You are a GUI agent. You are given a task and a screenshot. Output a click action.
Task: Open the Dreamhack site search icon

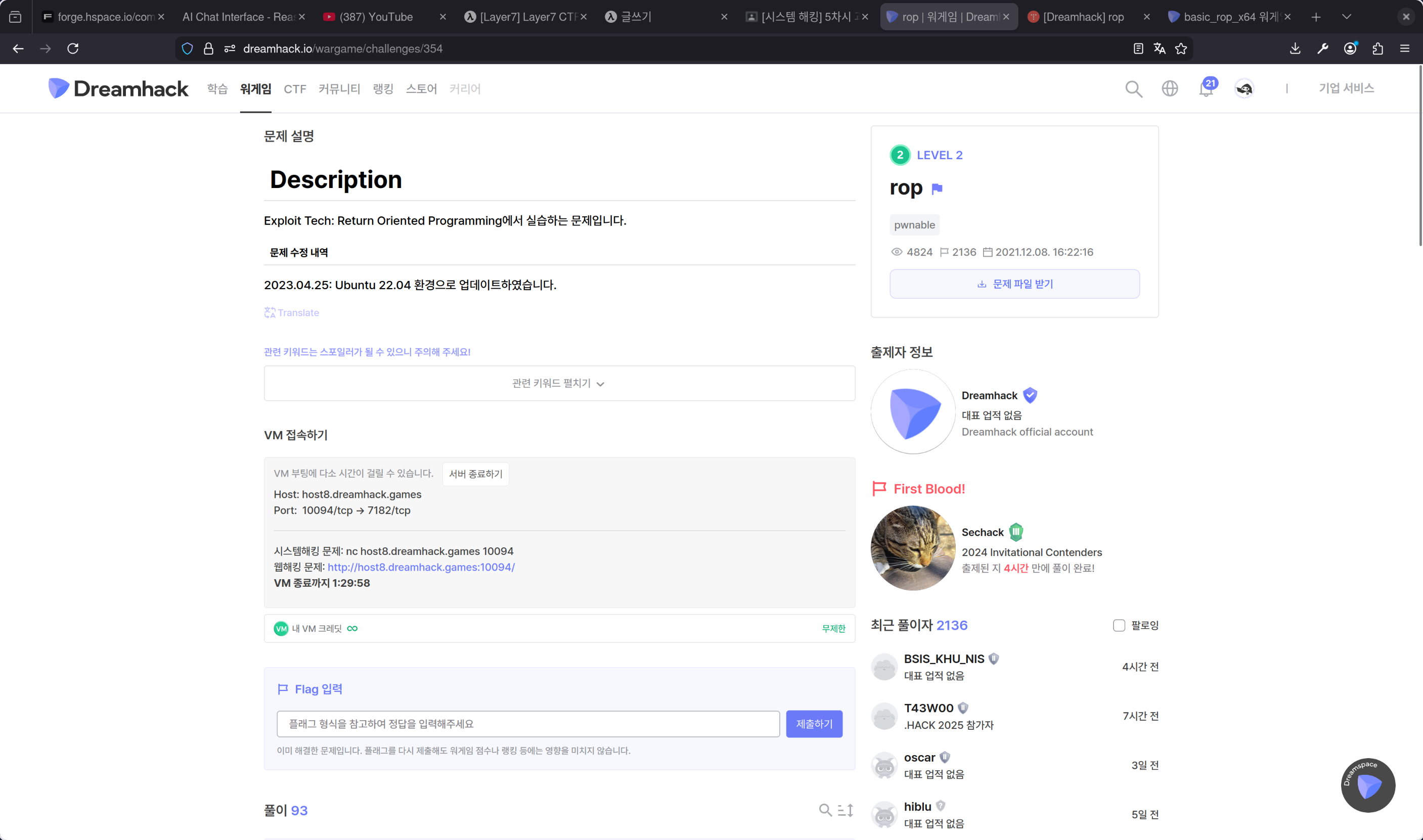click(1133, 89)
